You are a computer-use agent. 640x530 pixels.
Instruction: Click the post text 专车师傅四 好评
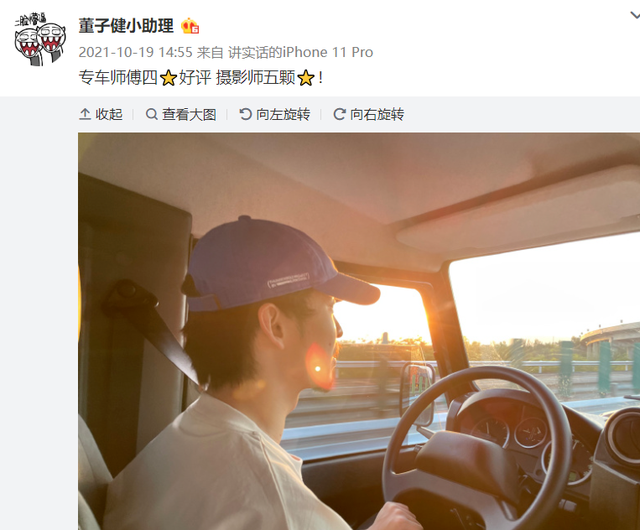coord(145,78)
